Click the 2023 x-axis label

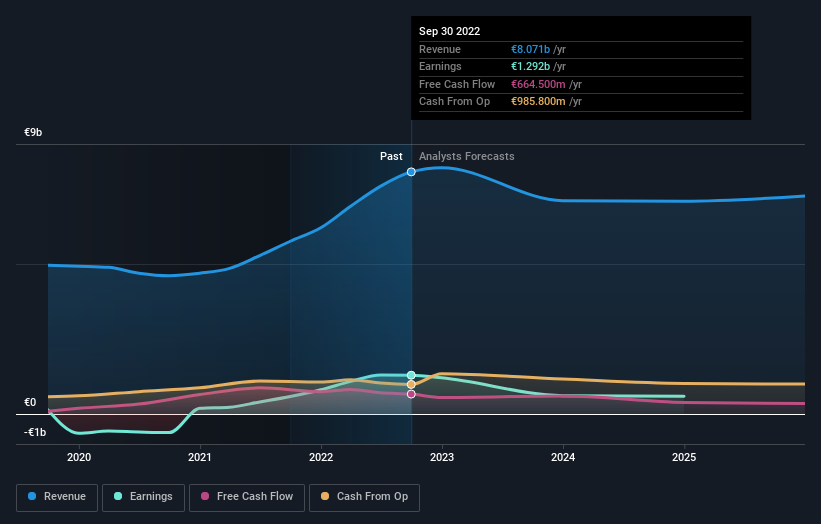442,457
